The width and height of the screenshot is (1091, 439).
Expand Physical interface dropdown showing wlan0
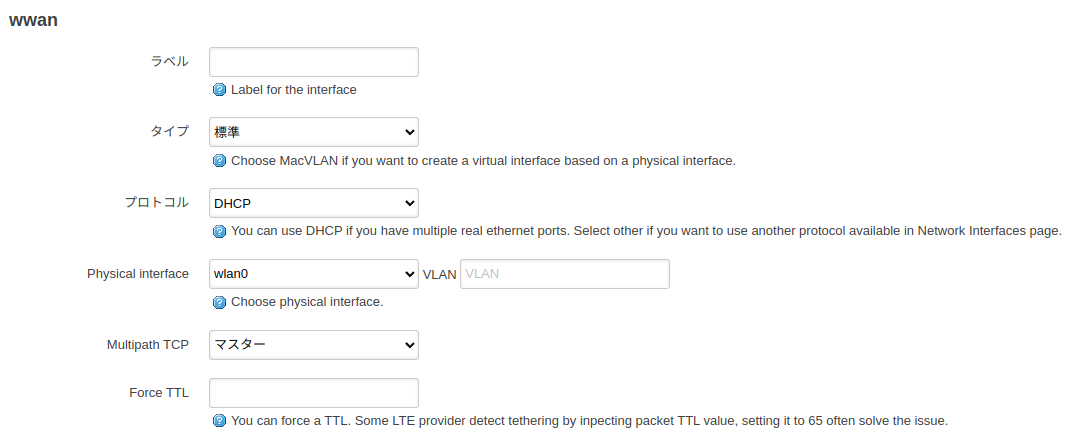click(x=313, y=274)
